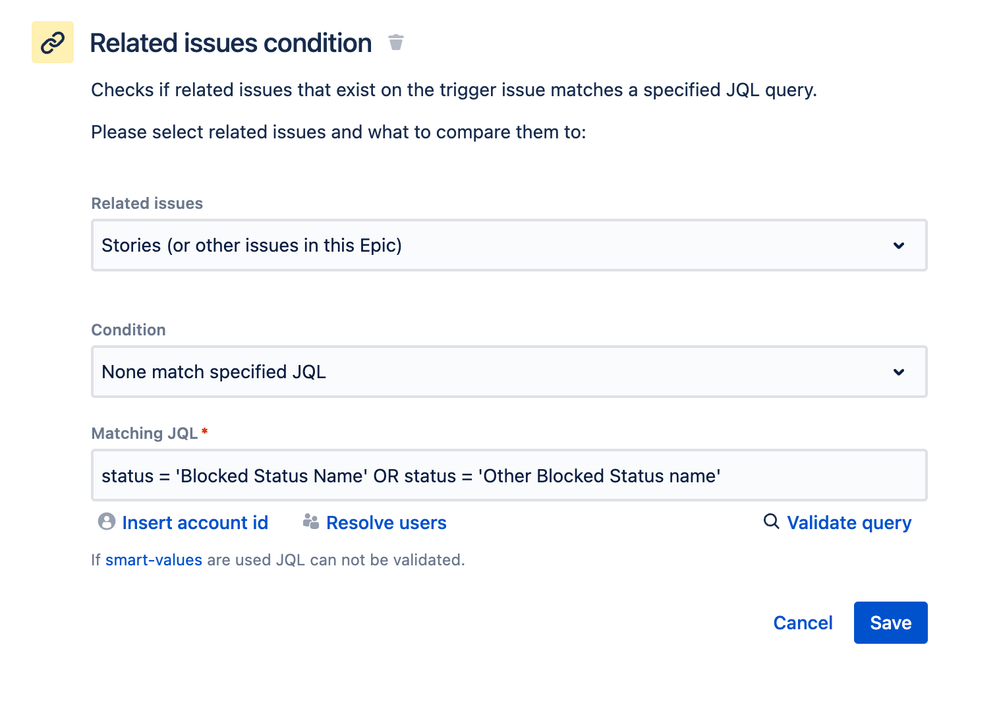Click the Resolve users link

coord(386,523)
